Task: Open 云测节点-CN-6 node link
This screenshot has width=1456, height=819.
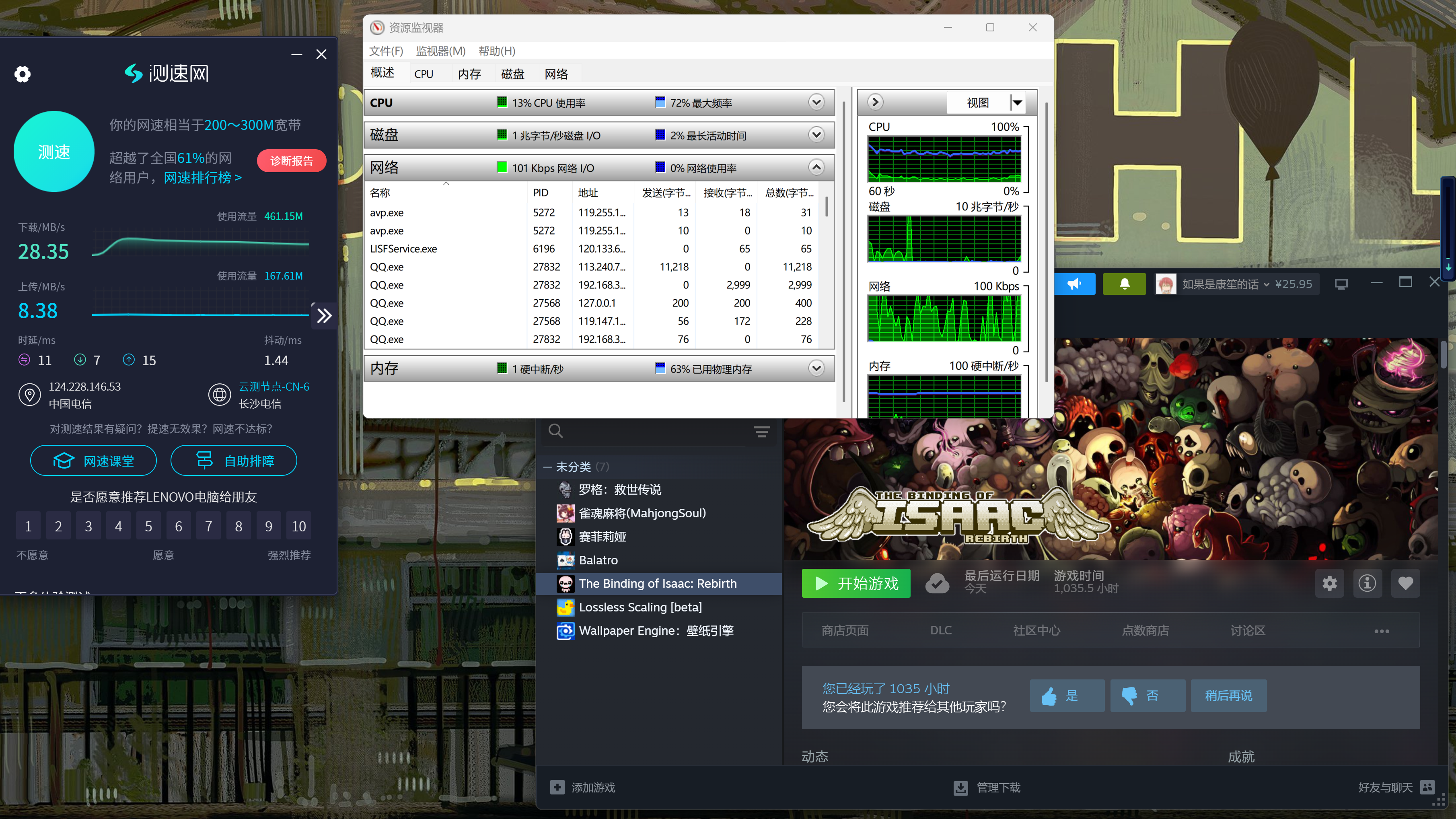Action: [x=274, y=387]
